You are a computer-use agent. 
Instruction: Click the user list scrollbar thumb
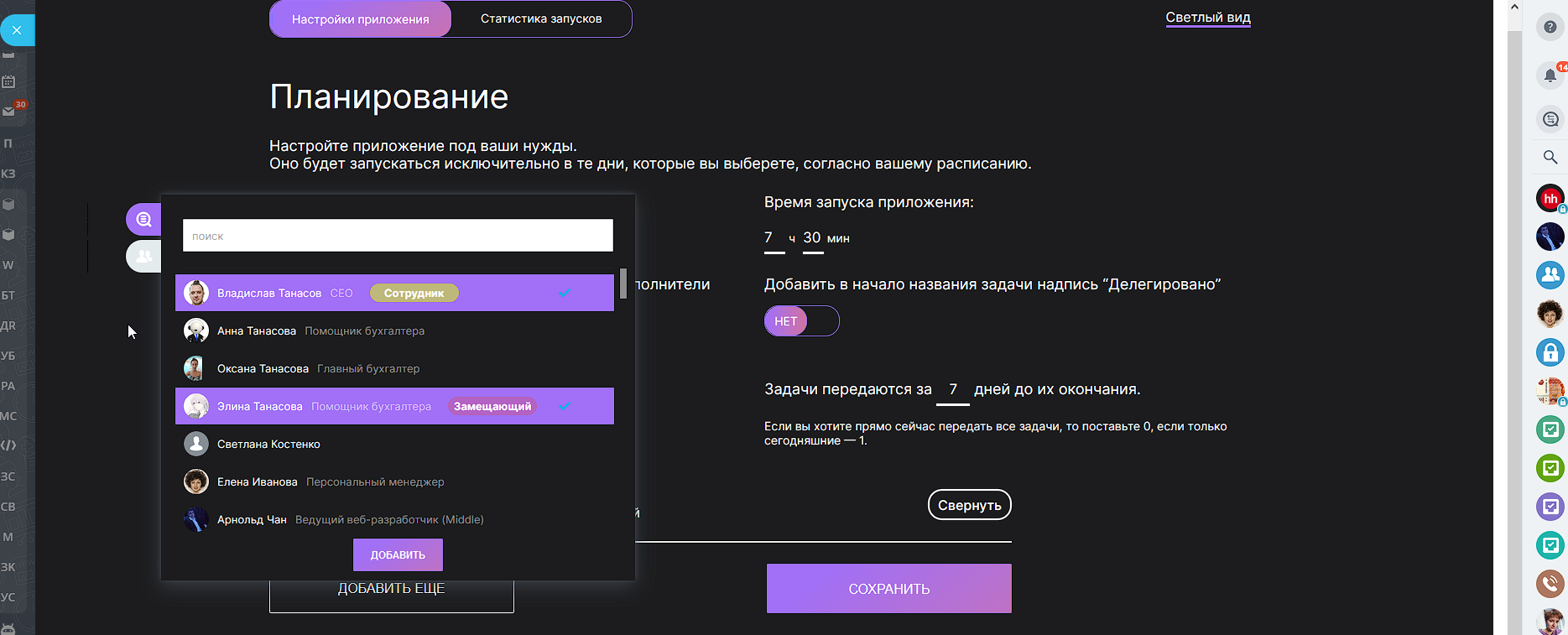click(623, 284)
